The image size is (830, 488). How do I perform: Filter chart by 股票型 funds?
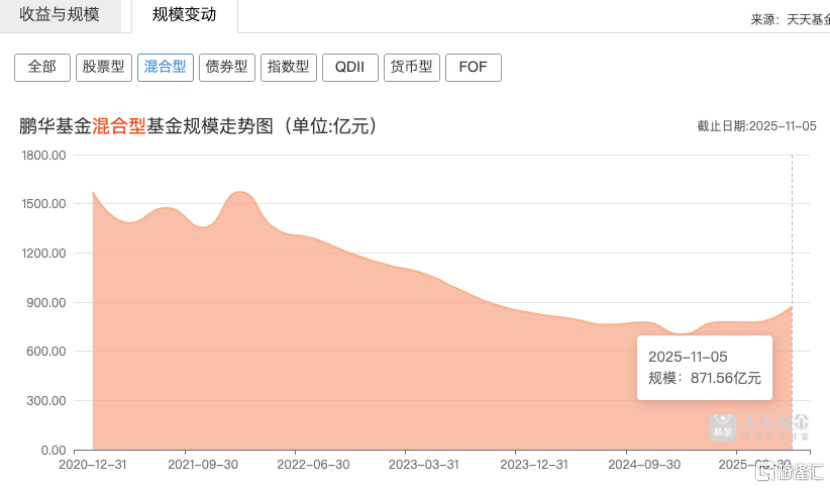[x=104, y=67]
